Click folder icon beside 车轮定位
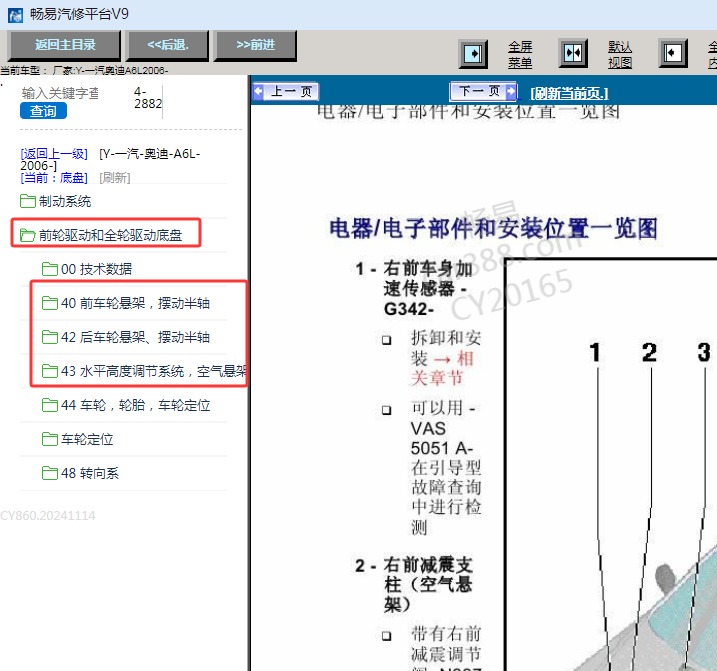 click(x=49, y=439)
